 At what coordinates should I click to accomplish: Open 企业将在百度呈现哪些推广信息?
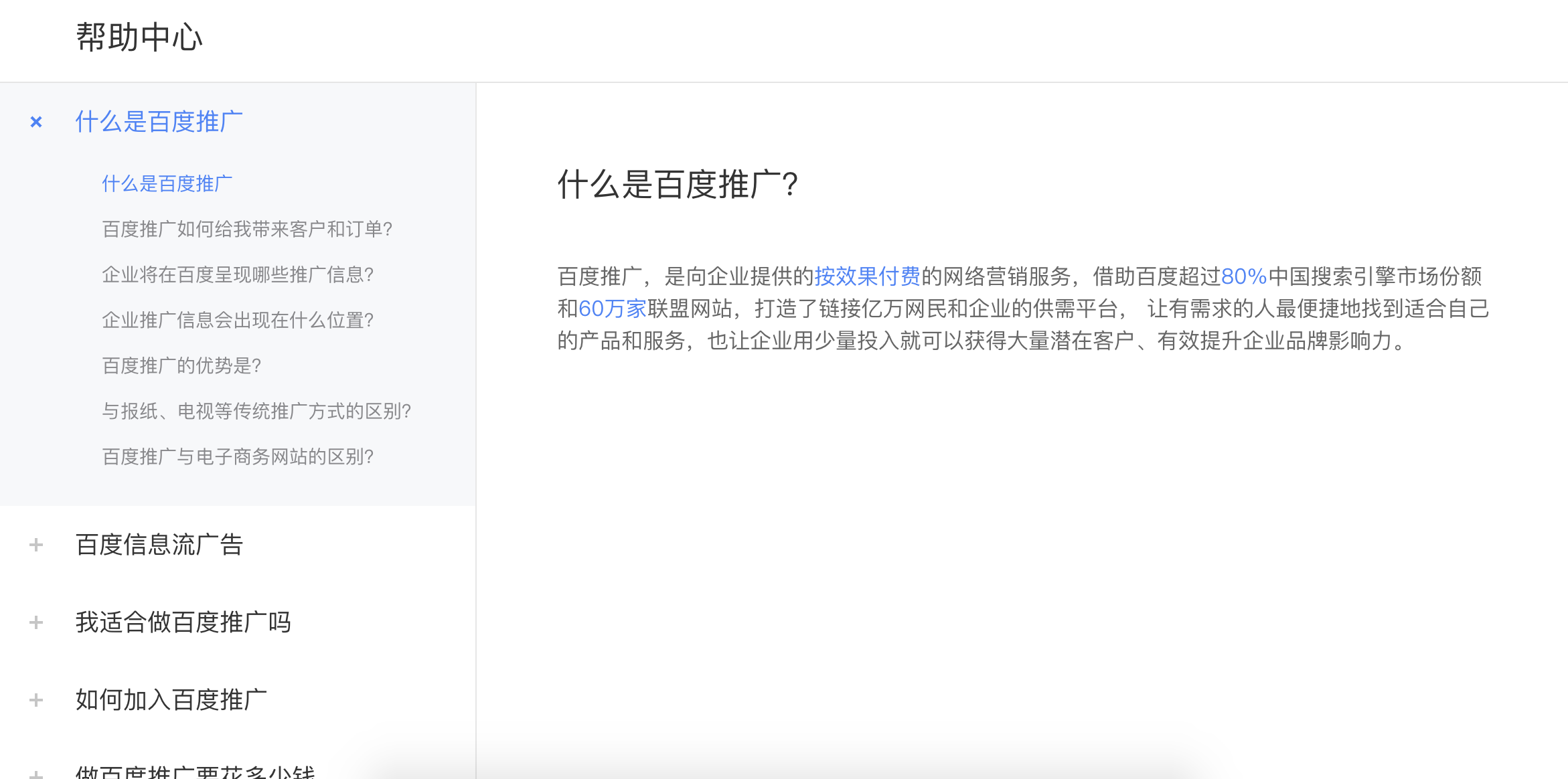point(237,274)
